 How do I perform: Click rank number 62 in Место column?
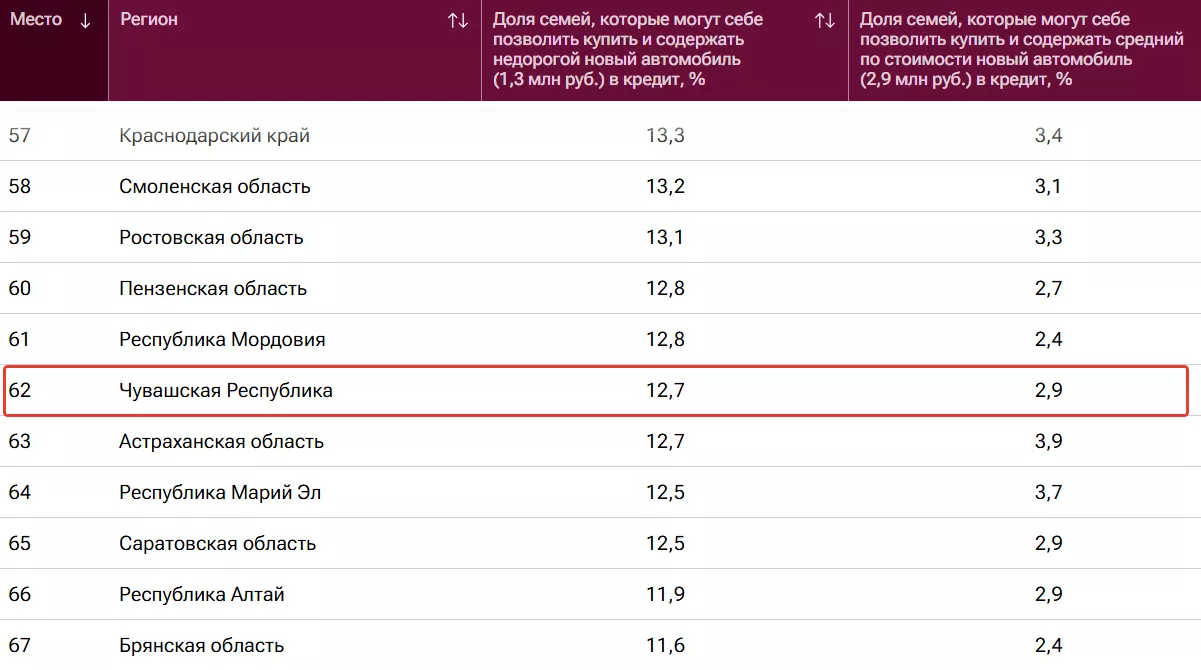tap(20, 391)
